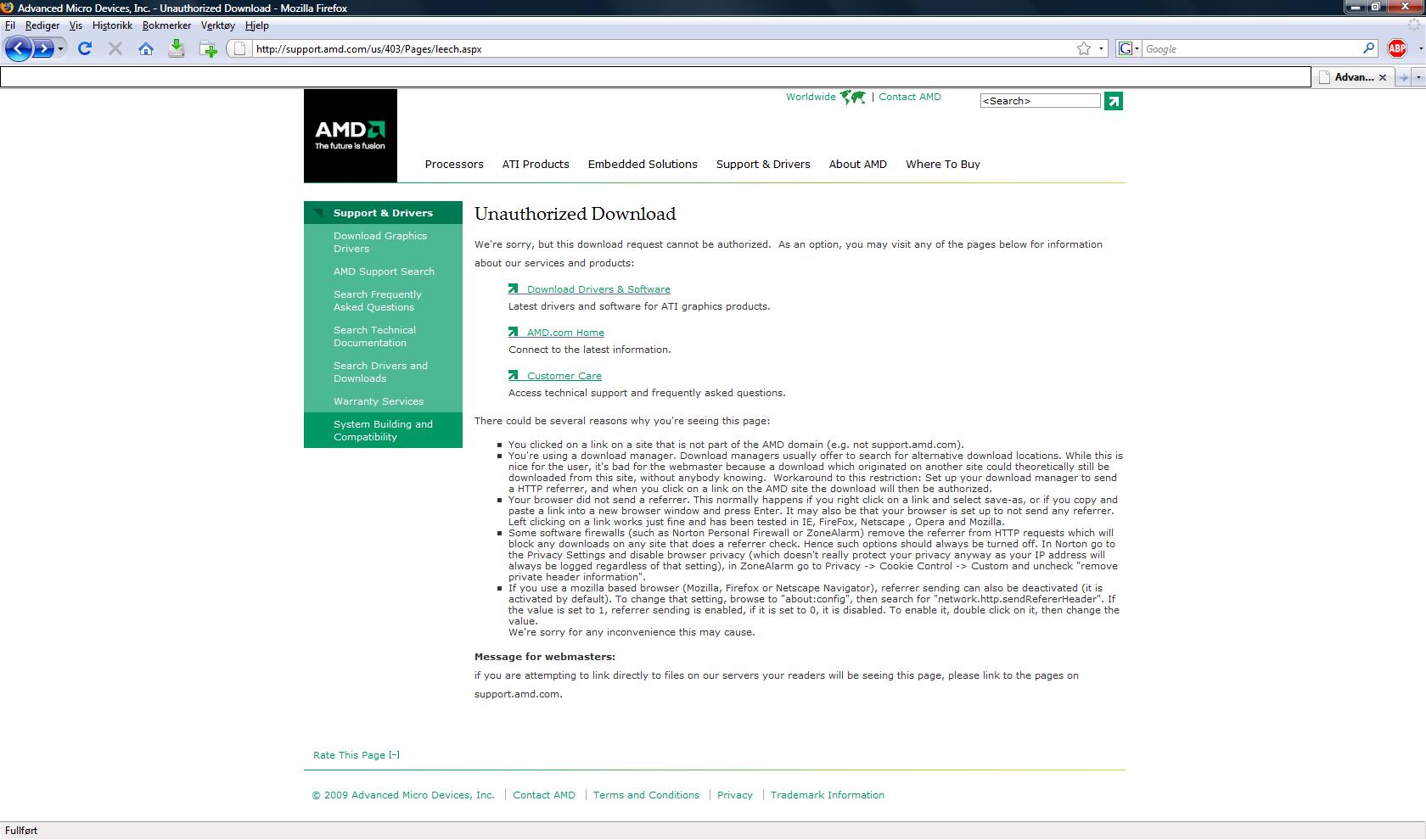Follow the Customer Care link
Image resolution: width=1426 pixels, height=840 pixels.
click(x=564, y=376)
